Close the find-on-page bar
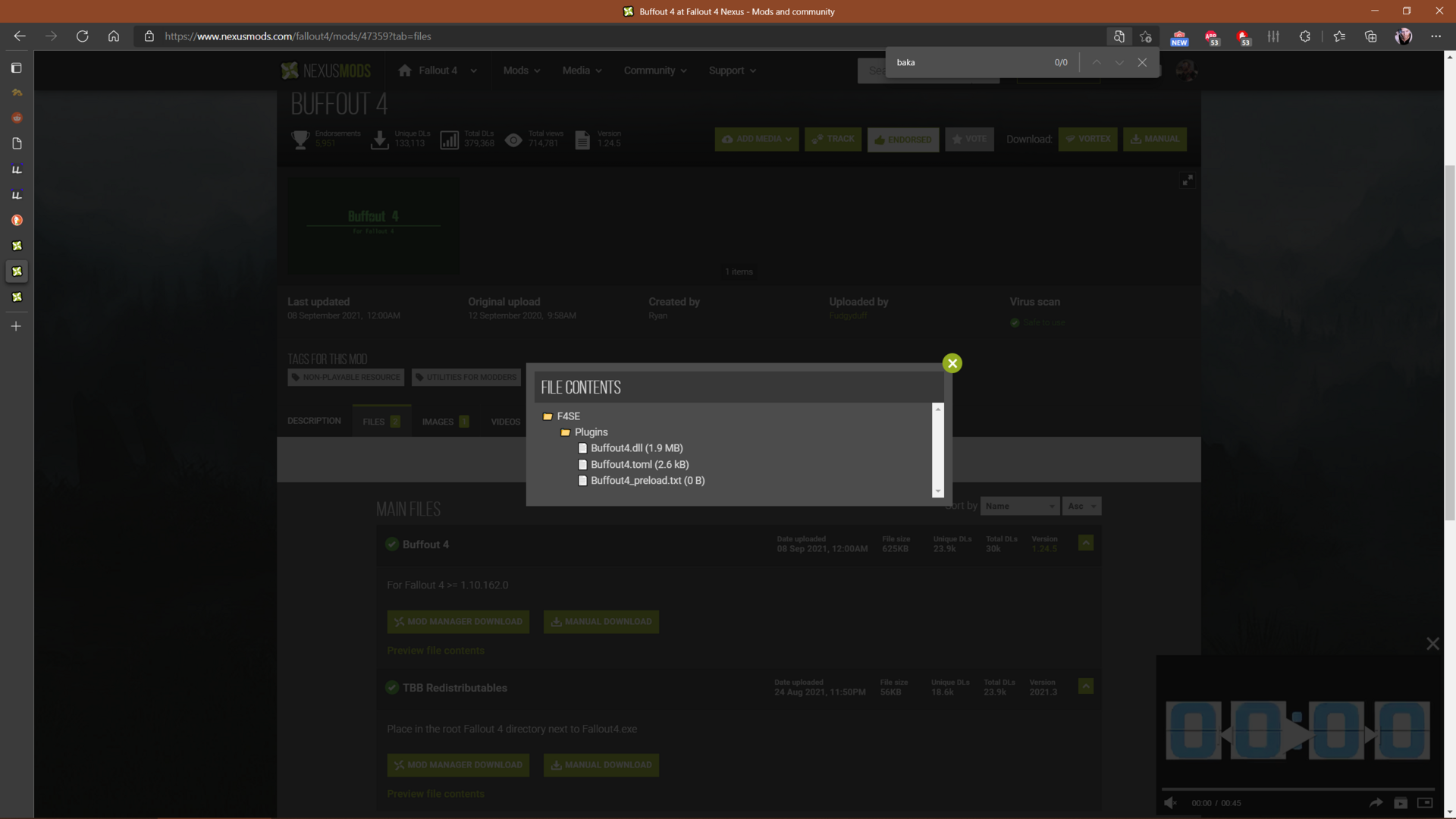The width and height of the screenshot is (1456, 819). pos(1142,62)
